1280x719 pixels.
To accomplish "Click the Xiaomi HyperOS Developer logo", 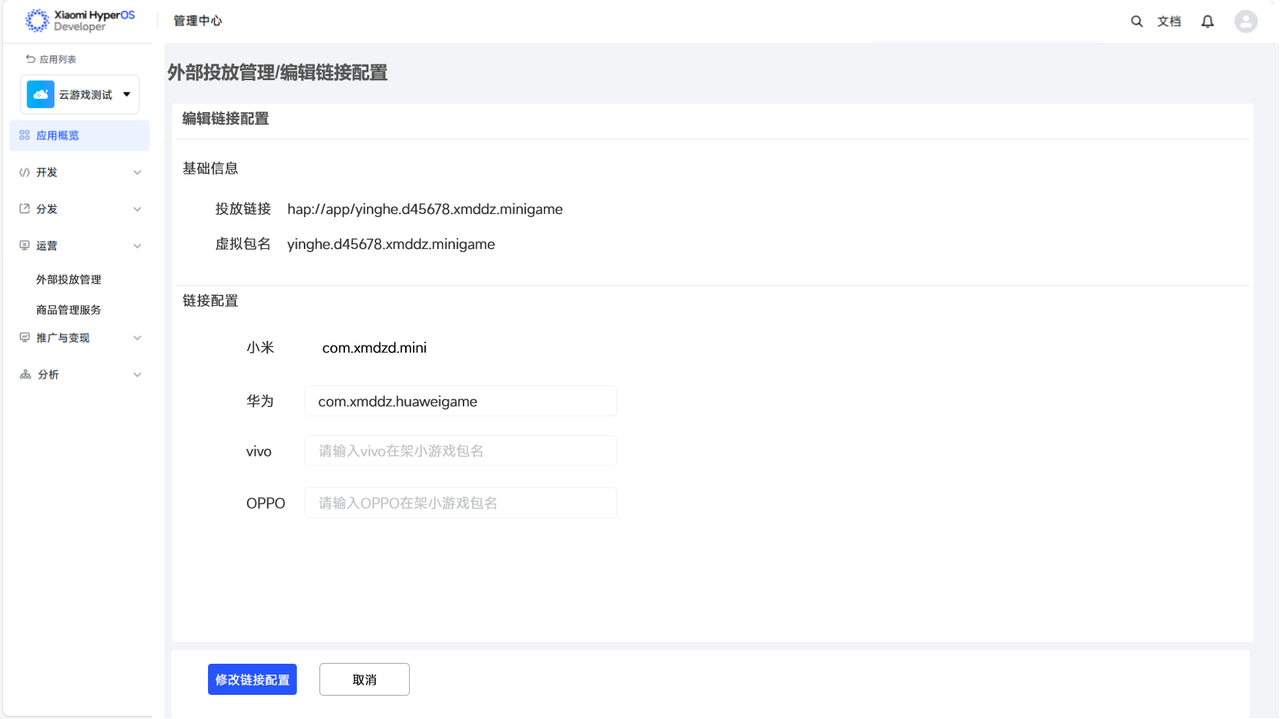I will (80, 20).
